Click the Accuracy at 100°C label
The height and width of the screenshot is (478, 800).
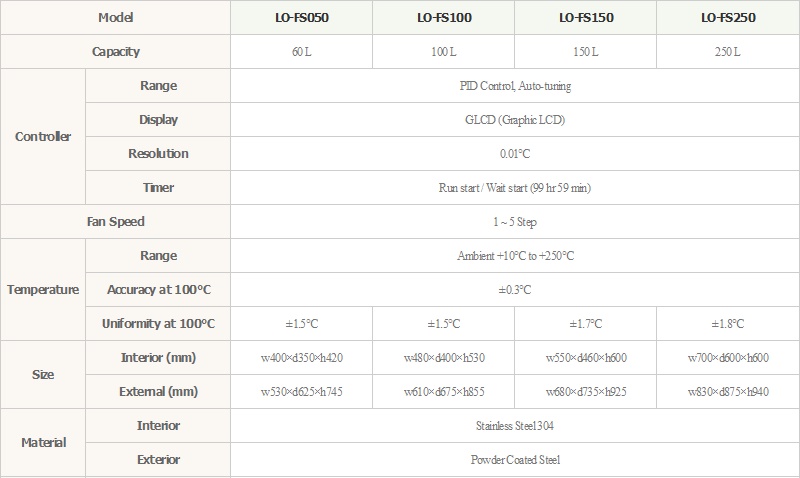pos(159,290)
